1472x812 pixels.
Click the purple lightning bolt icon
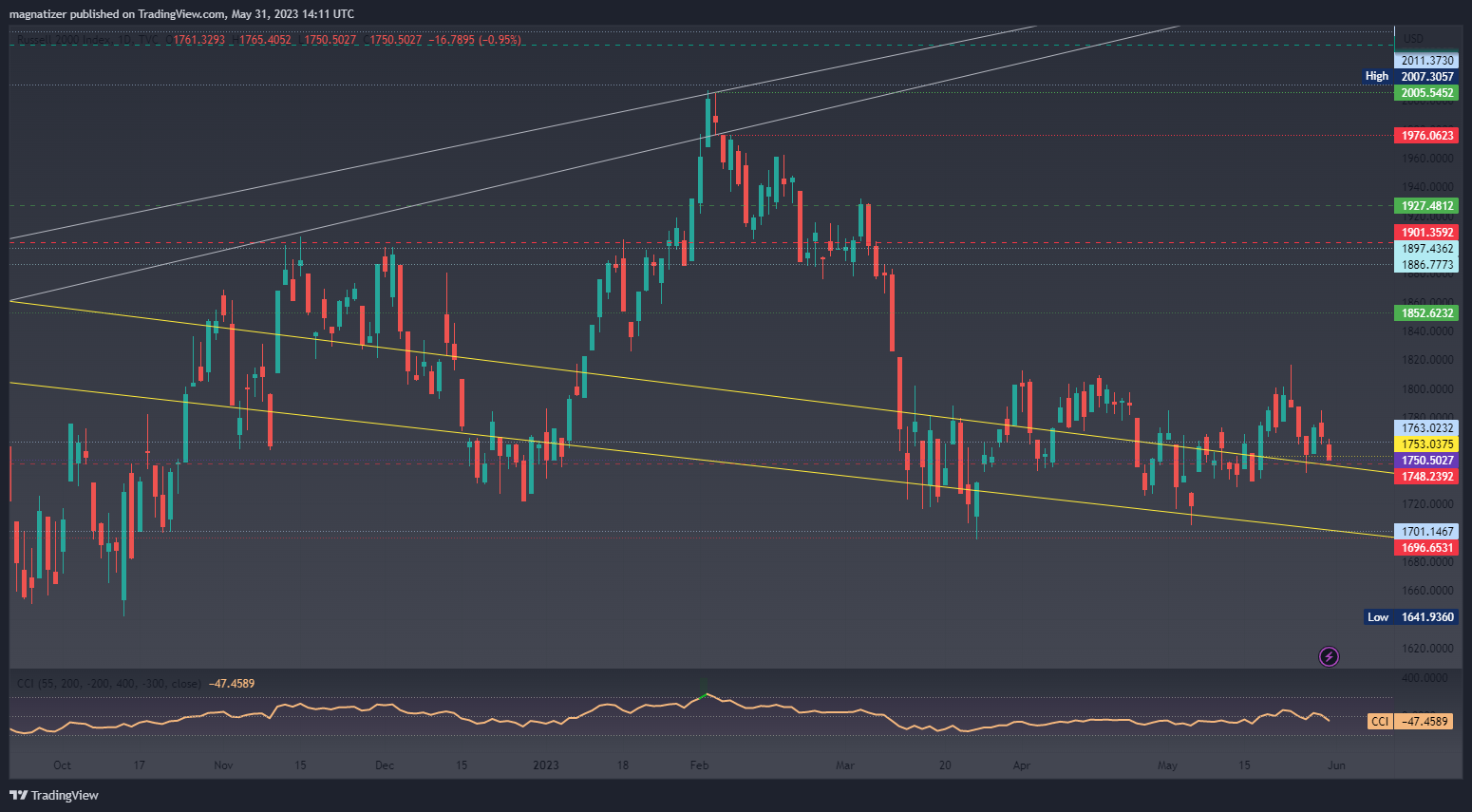point(1329,656)
